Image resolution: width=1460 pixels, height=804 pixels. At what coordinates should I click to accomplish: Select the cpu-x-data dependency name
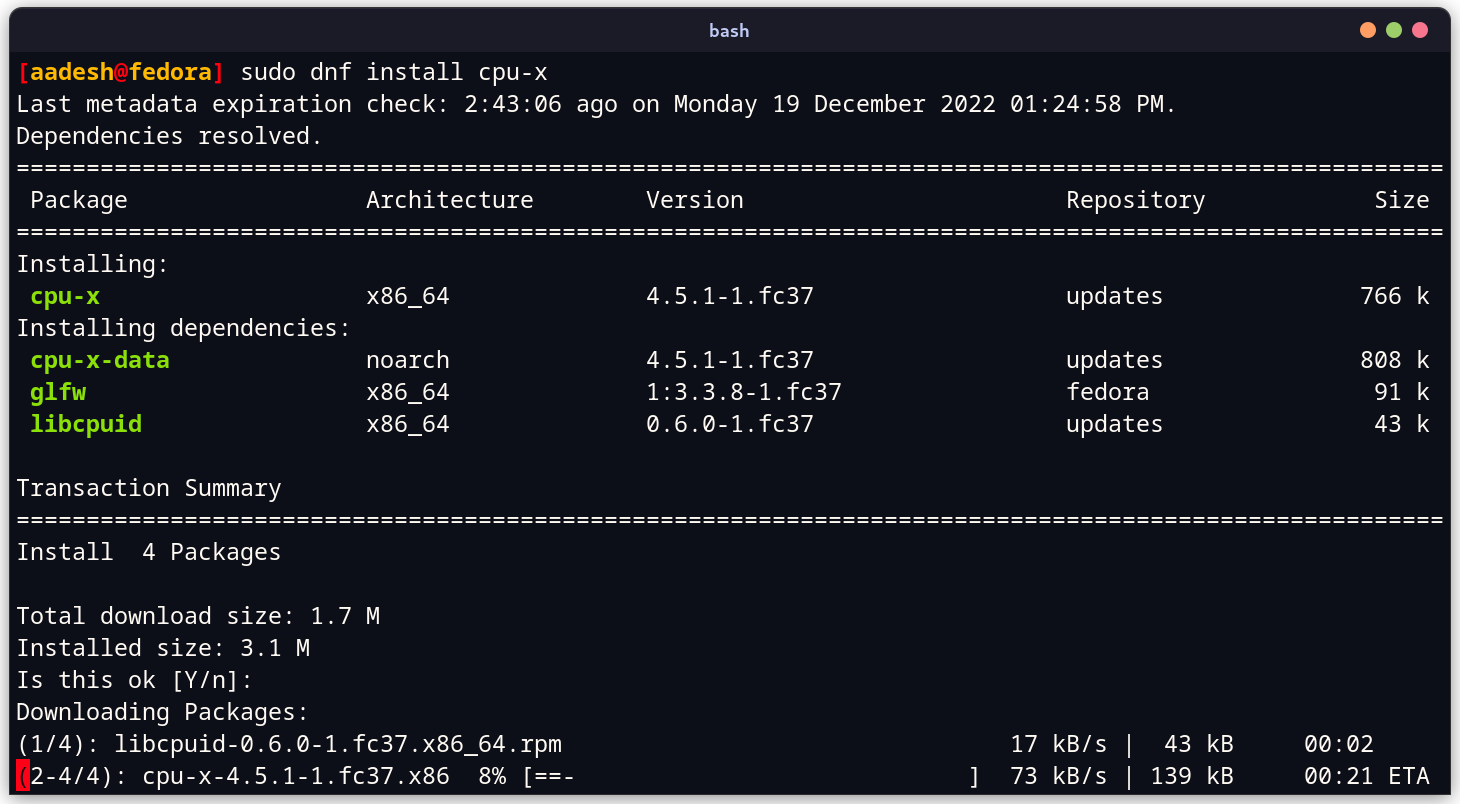tap(100, 359)
